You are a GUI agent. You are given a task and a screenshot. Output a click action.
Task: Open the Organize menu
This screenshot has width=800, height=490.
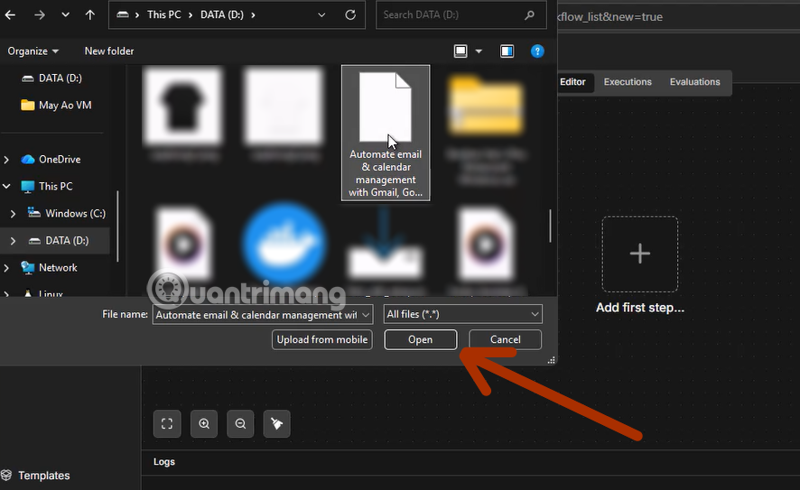[x=33, y=51]
